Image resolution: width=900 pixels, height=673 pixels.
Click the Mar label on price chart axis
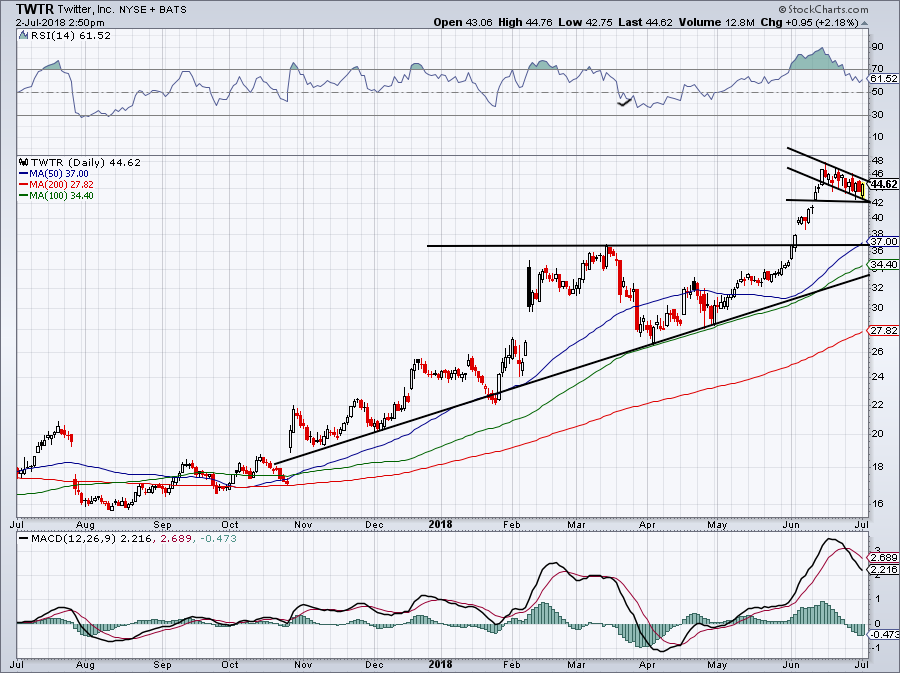pyautogui.click(x=576, y=525)
